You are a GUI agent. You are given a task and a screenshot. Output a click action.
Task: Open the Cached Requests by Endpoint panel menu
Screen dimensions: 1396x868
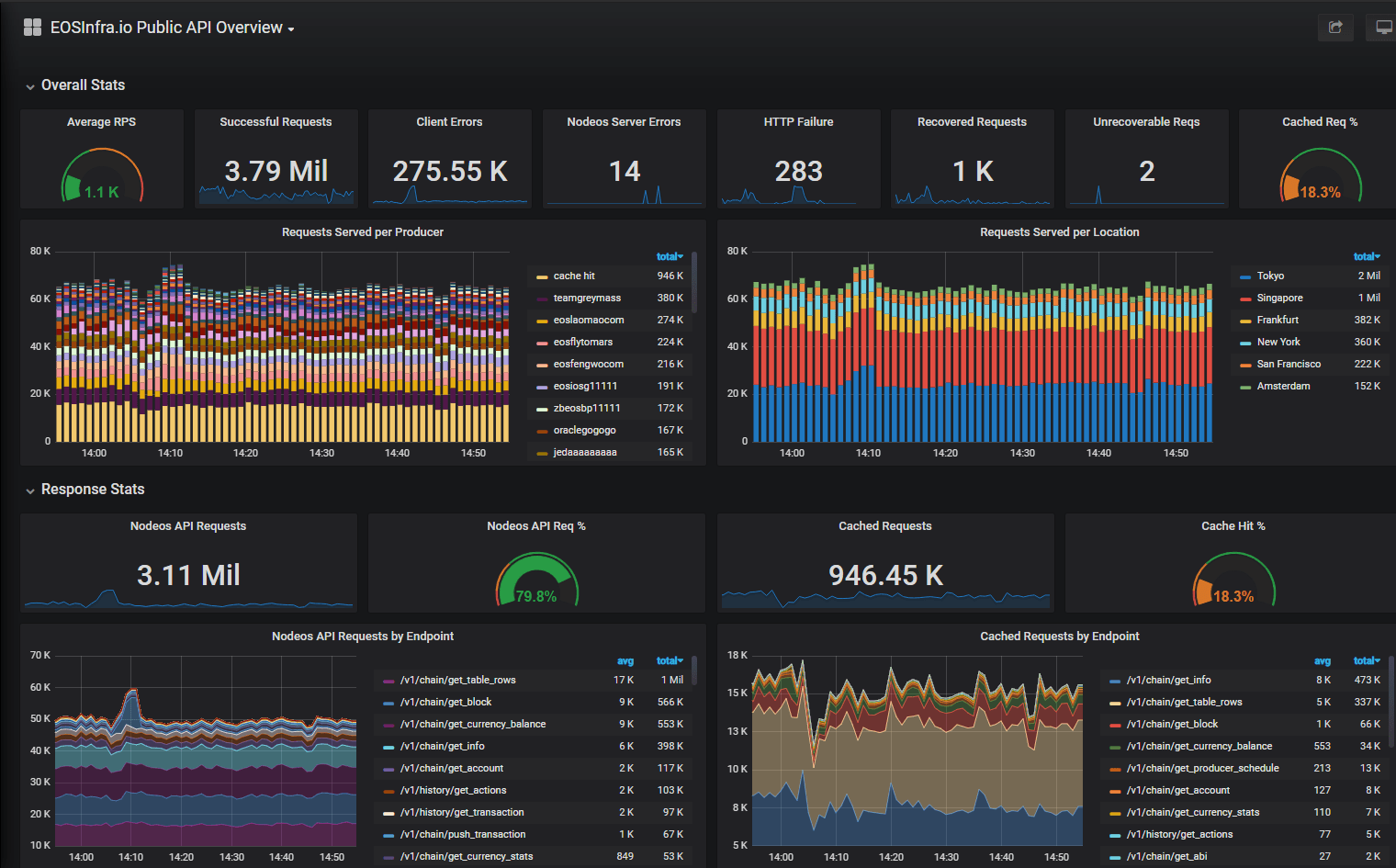[1059, 637]
